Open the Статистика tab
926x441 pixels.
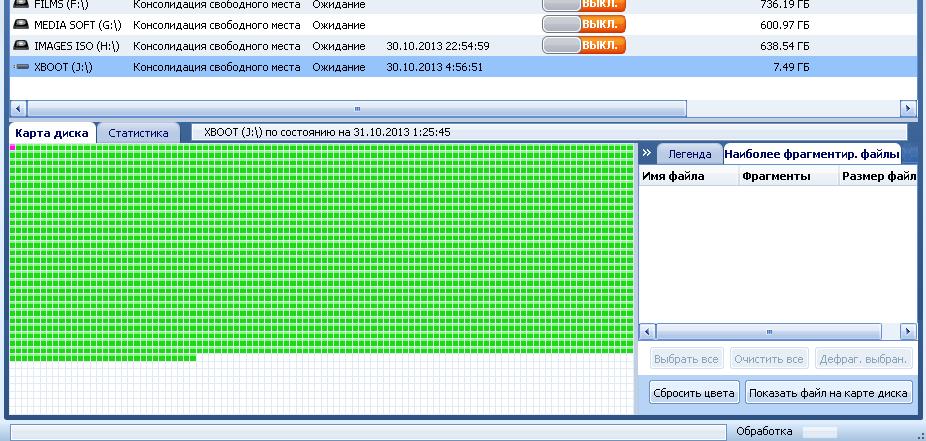(138, 133)
